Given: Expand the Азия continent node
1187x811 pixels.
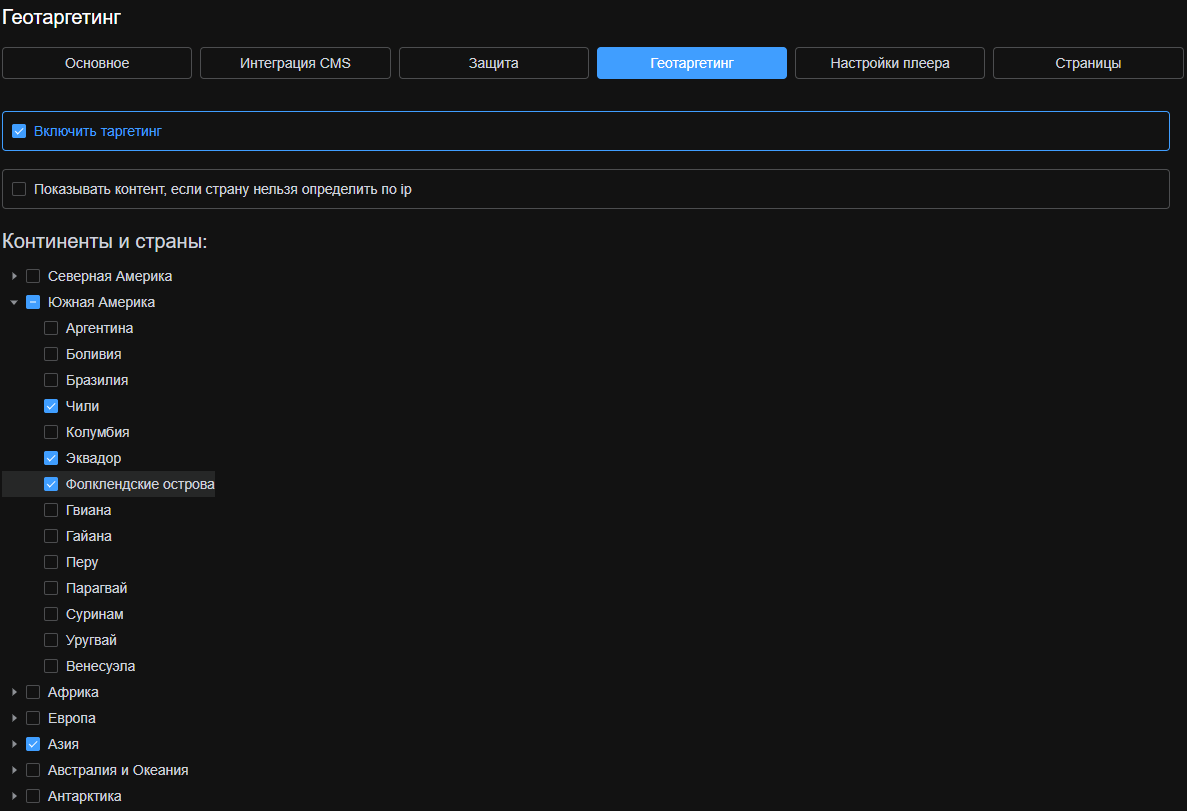Looking at the screenshot, I should (14, 744).
